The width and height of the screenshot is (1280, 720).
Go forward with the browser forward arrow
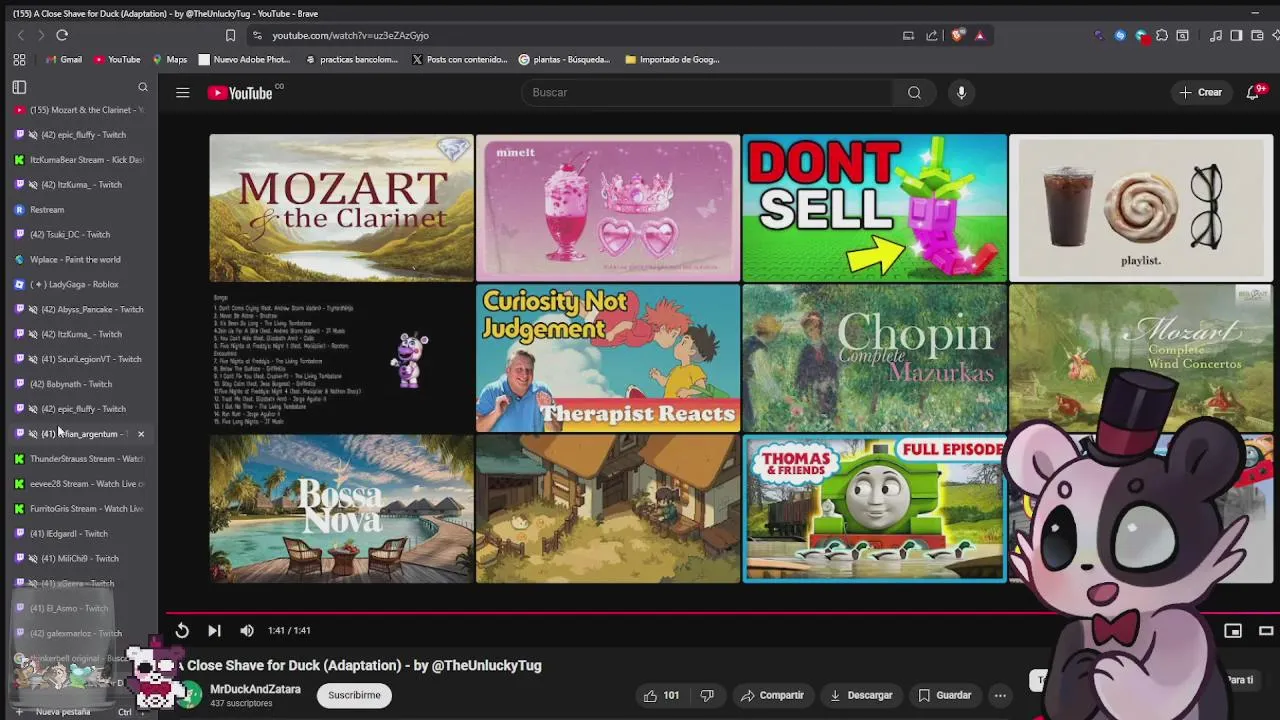41,35
